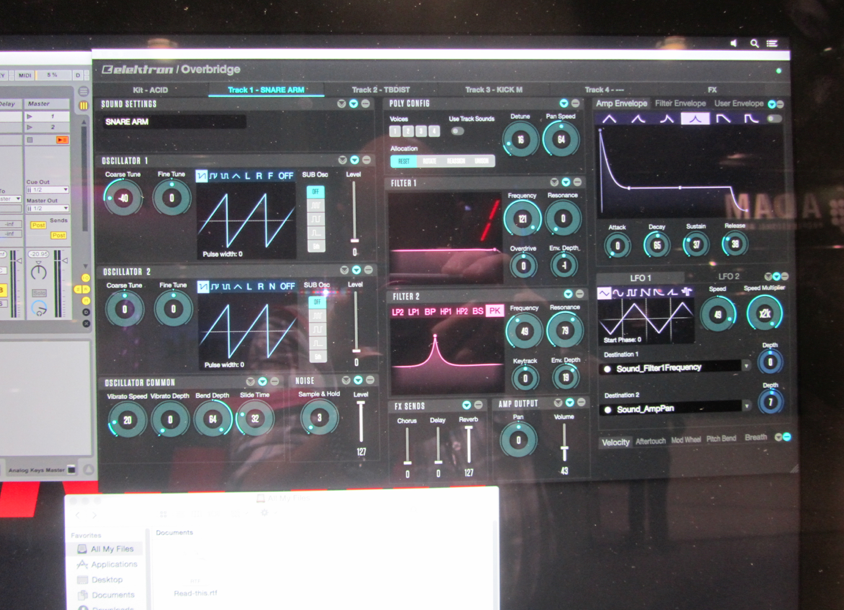Click the LFO Speed Multiplier knob
This screenshot has width=844, height=610.
pyautogui.click(x=764, y=313)
